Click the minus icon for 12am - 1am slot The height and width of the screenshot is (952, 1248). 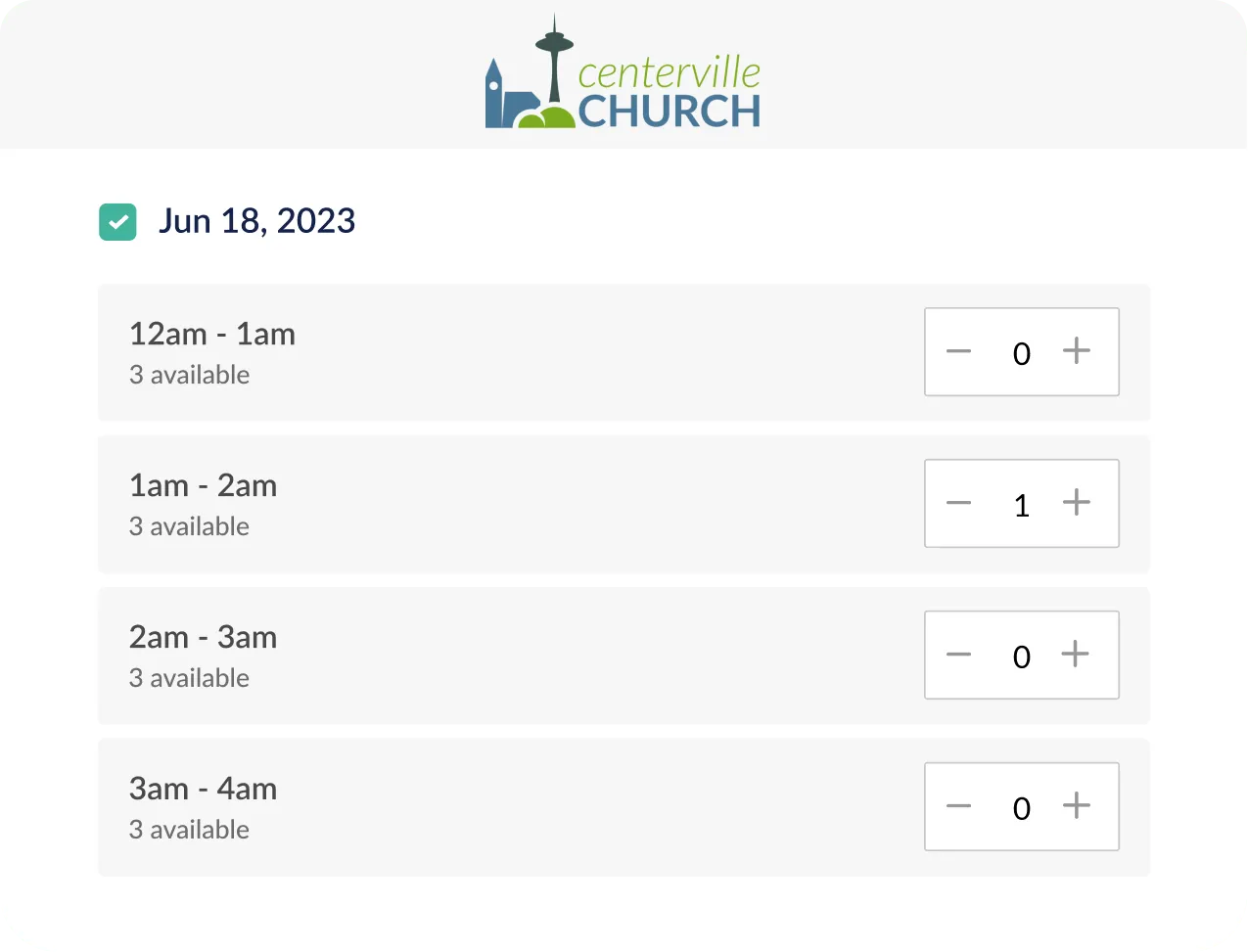(958, 352)
